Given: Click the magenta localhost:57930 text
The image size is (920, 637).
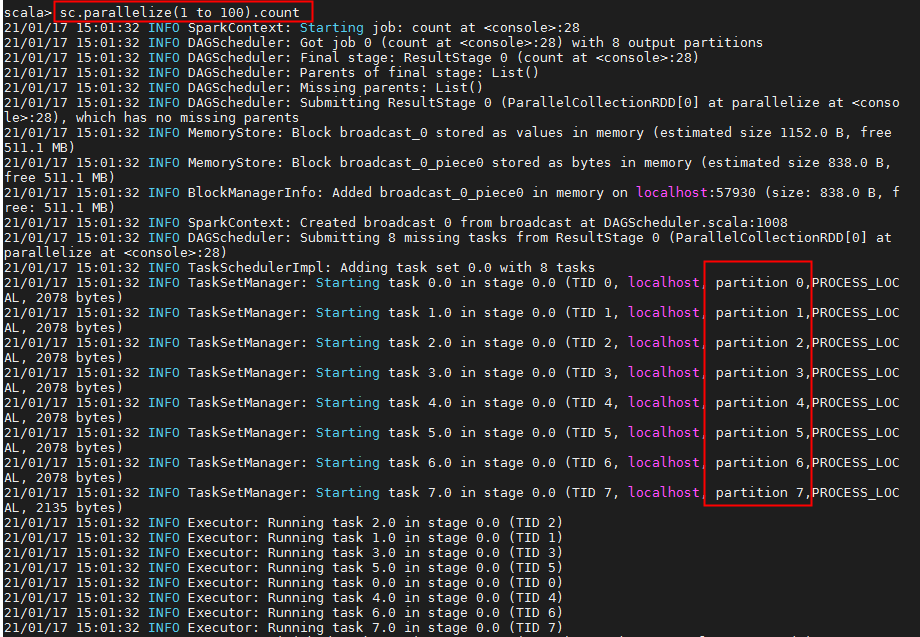Looking at the screenshot, I should (x=696, y=192).
